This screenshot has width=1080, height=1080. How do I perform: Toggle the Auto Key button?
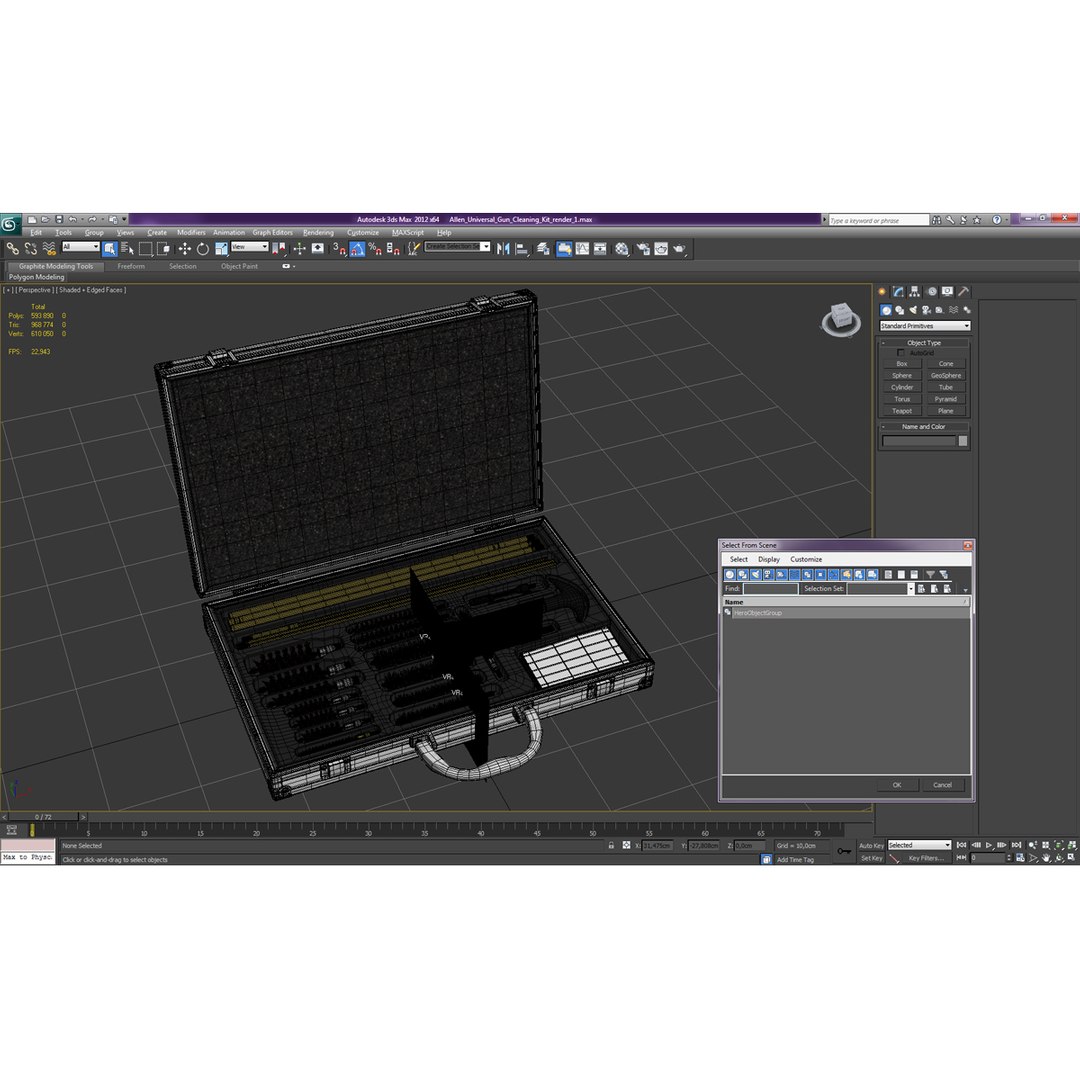tap(871, 845)
